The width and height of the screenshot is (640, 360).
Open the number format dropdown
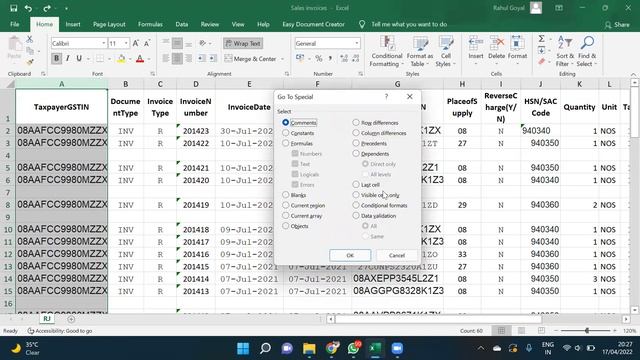357,43
